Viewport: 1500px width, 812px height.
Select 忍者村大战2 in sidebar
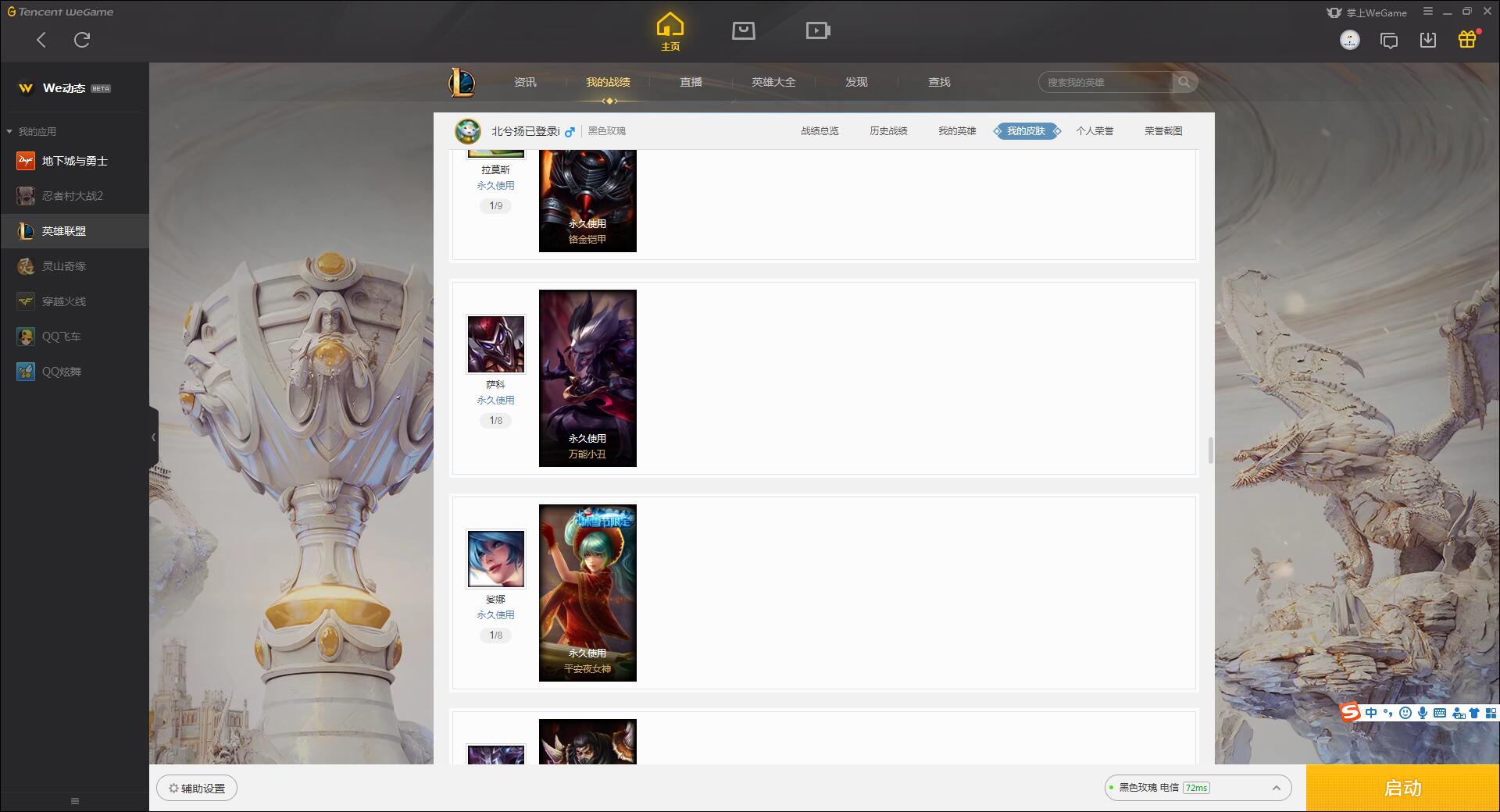pyautogui.click(x=74, y=196)
